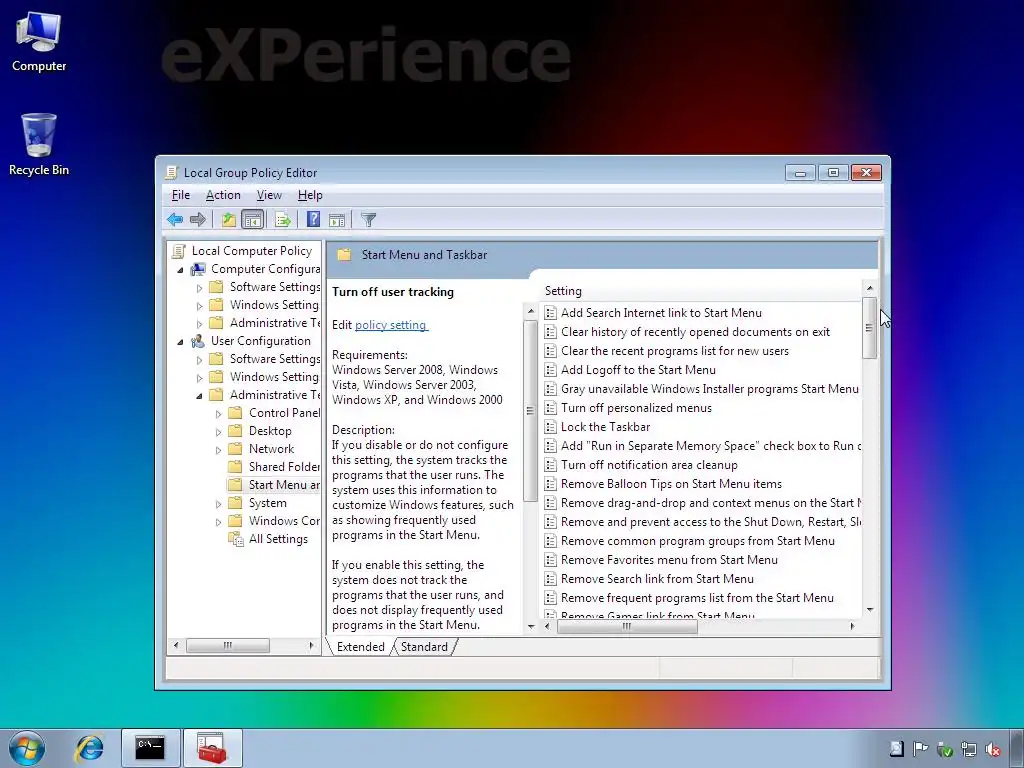Click description pane scroll down arrow
The width and height of the screenshot is (1024, 768).
(x=530, y=626)
